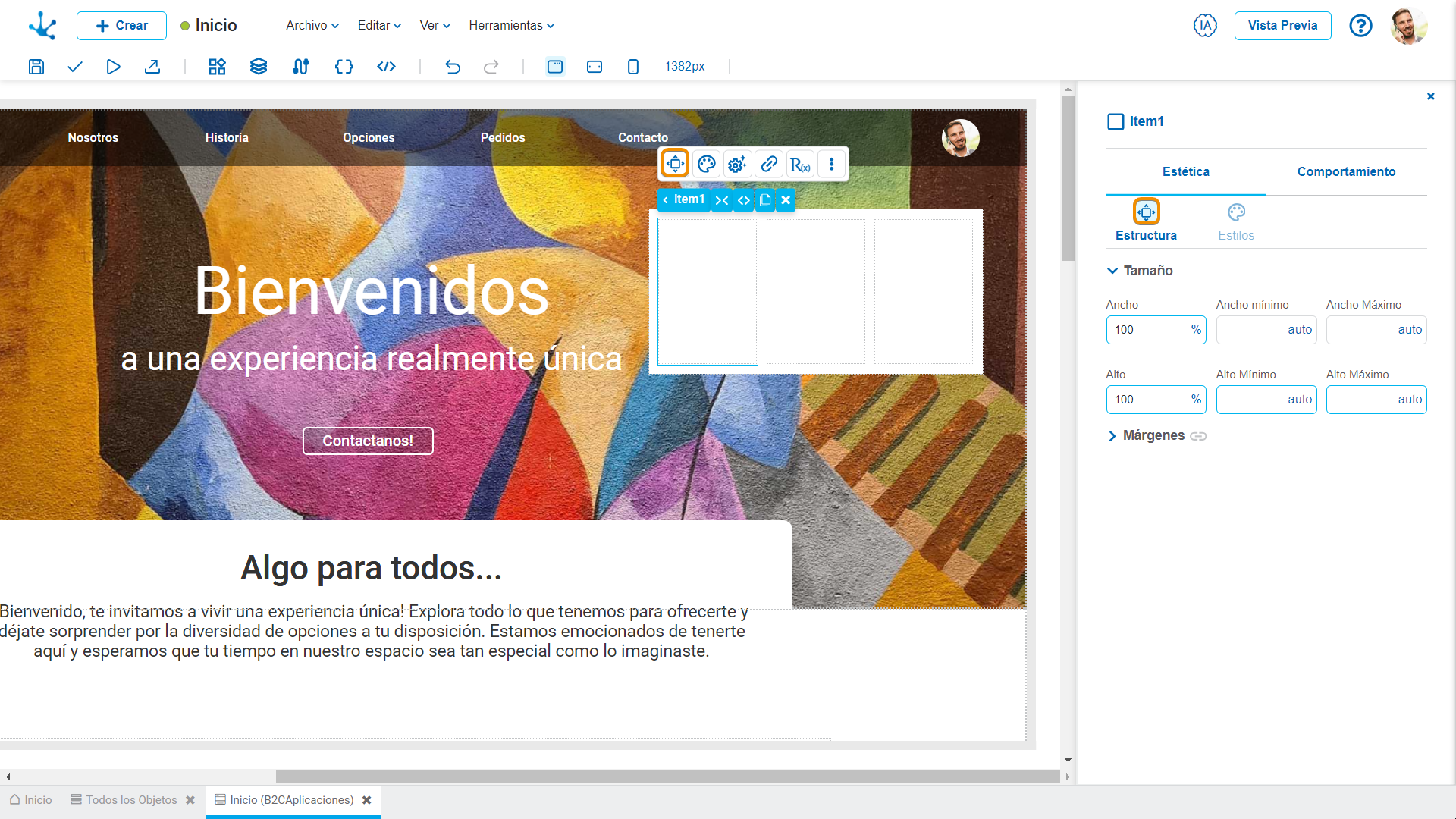Open the curly braces code icon
The image size is (1456, 819).
(x=344, y=67)
